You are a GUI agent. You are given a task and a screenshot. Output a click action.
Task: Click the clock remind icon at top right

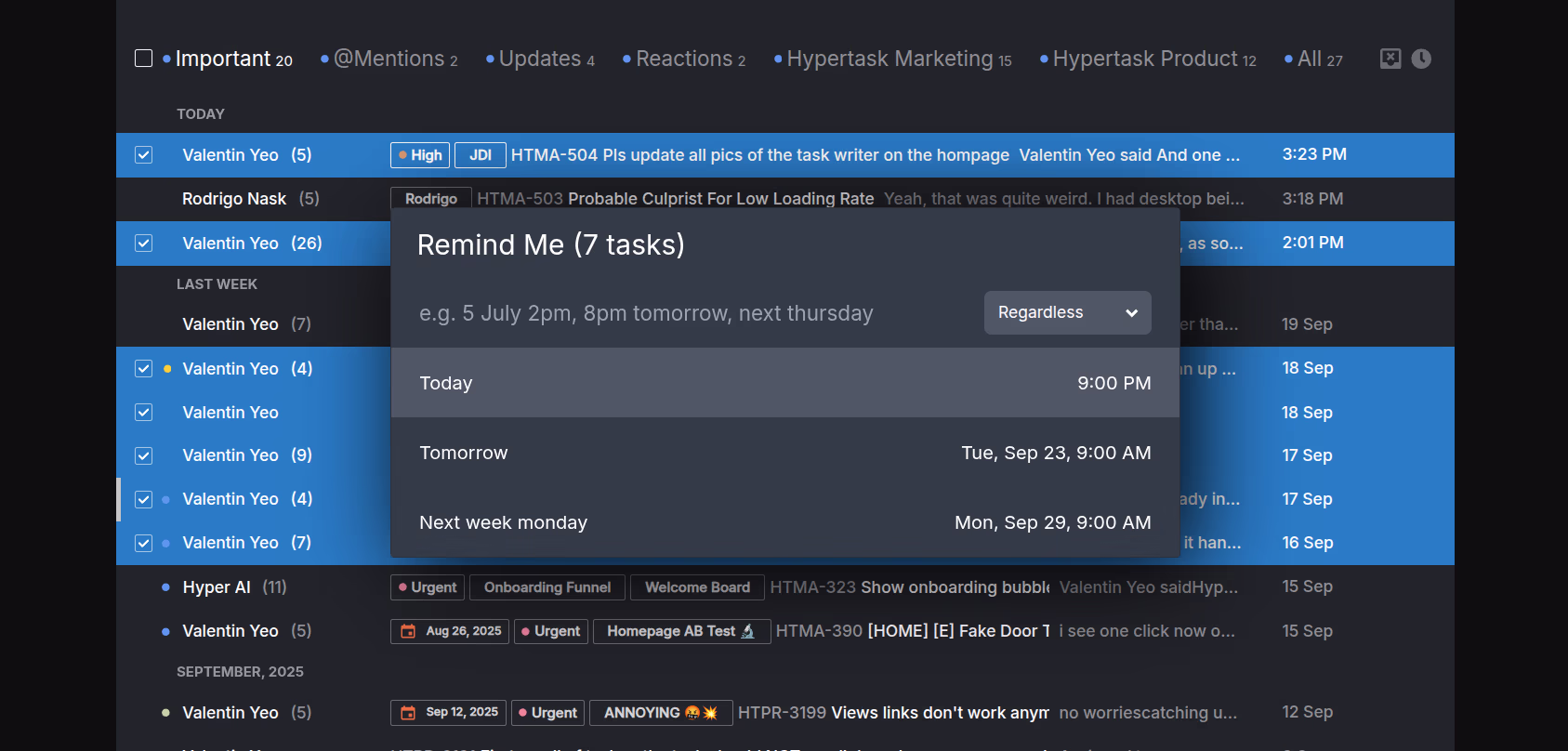pos(1421,59)
